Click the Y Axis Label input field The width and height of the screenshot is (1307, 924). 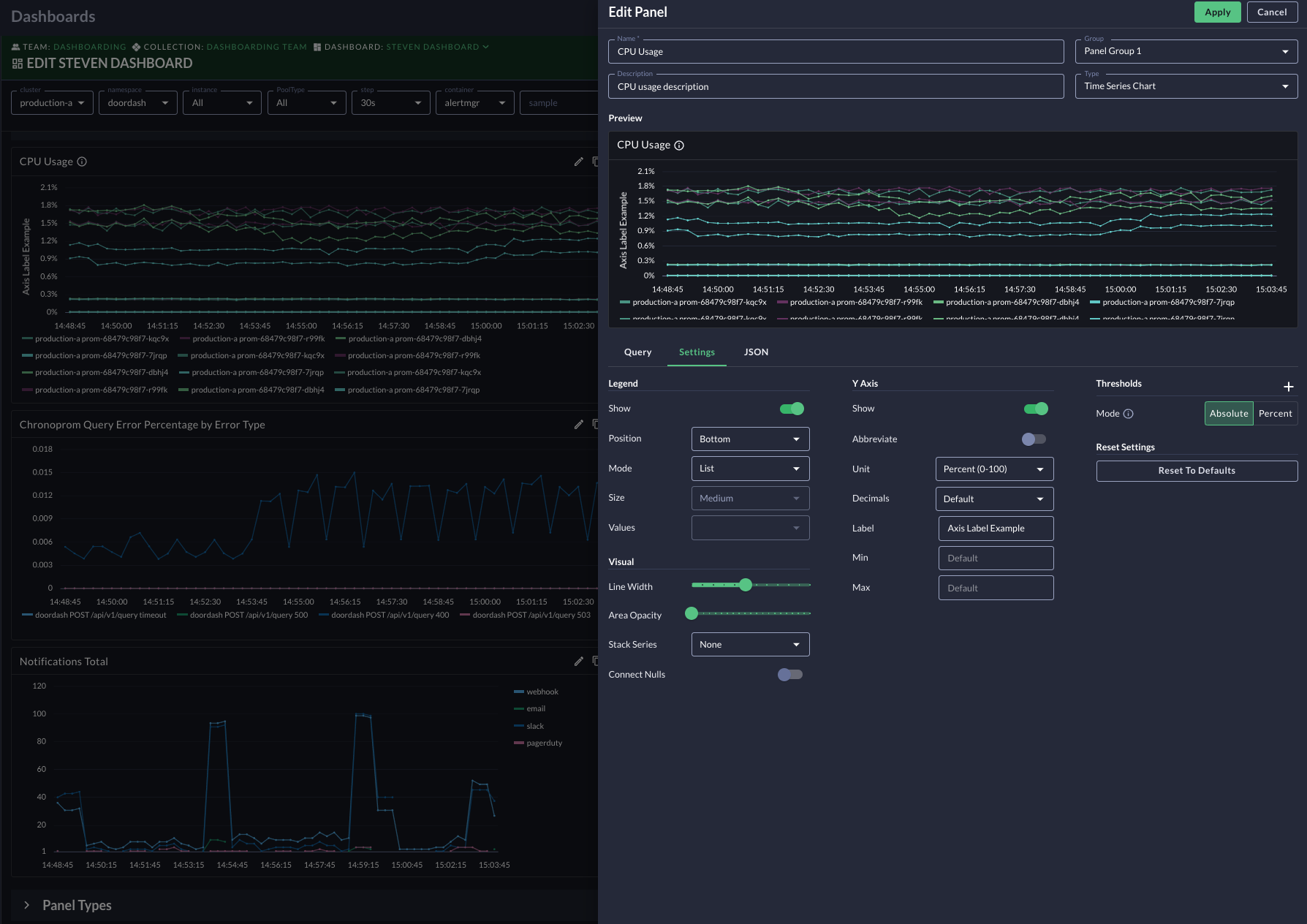click(996, 529)
